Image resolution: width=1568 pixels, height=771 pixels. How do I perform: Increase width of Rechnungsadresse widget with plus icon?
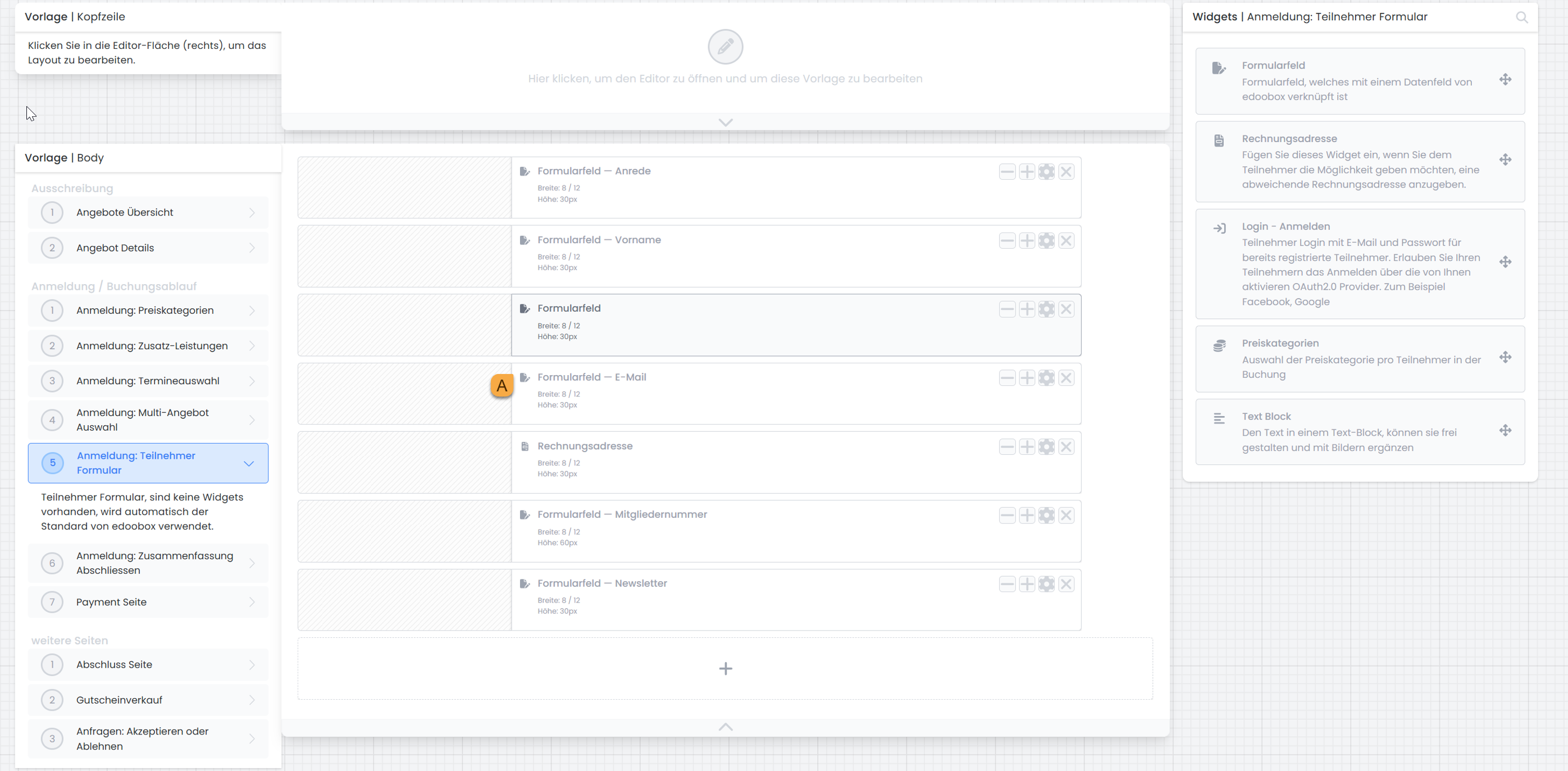click(x=1027, y=446)
